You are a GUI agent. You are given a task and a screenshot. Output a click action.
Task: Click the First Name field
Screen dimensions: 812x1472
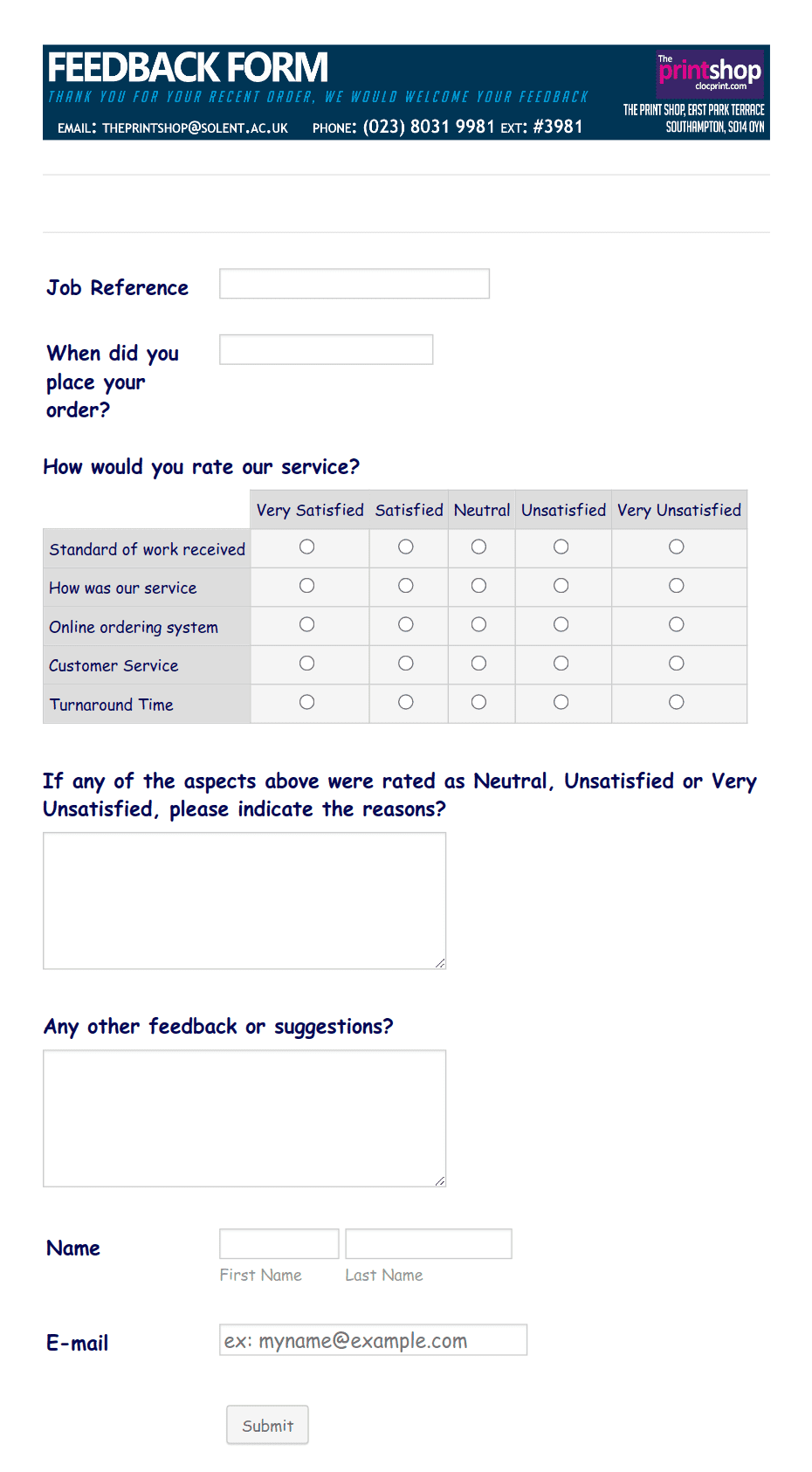pyautogui.click(x=279, y=1242)
